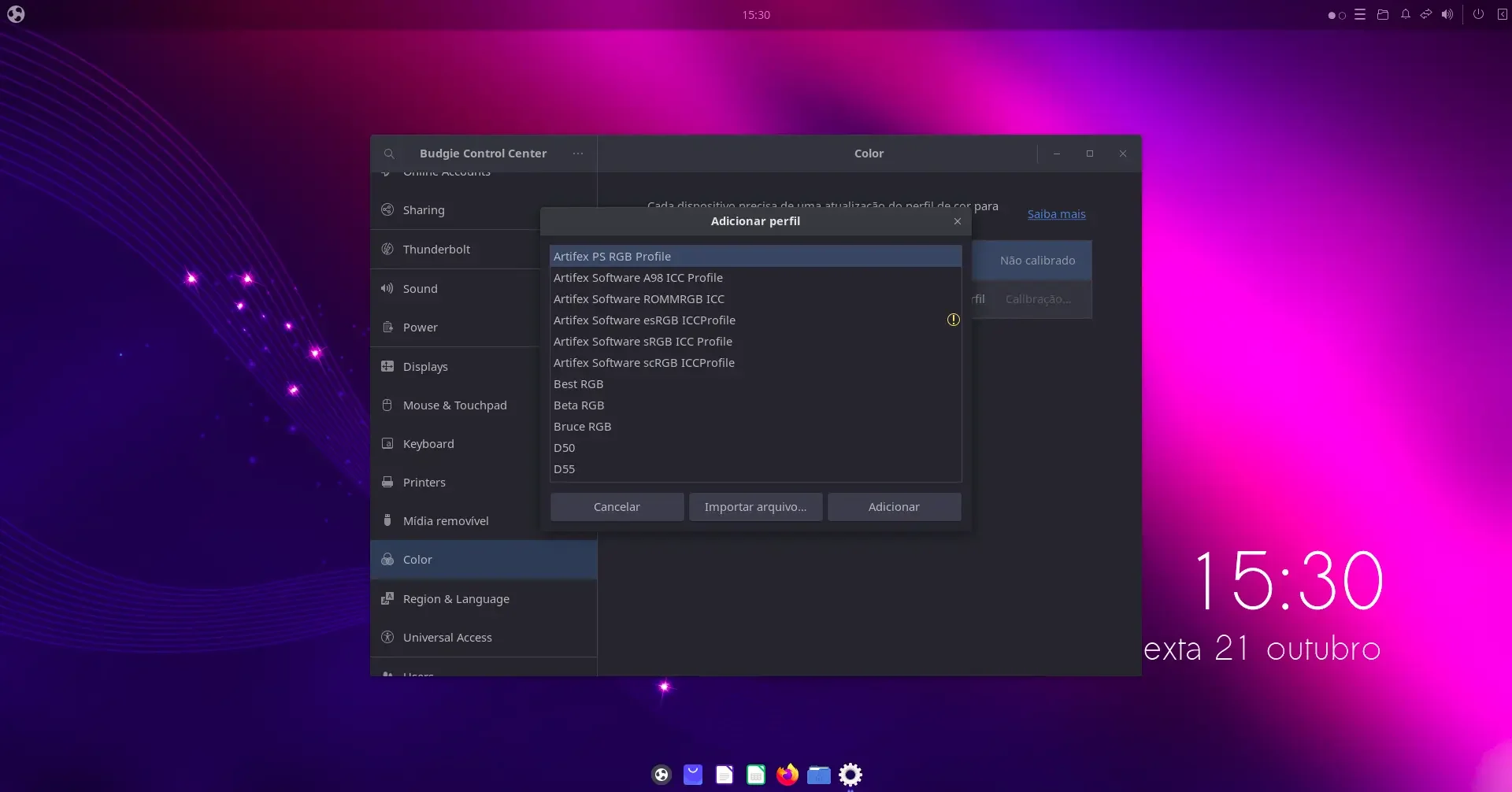Click the Sound speaker icon in sidebar
The height and width of the screenshot is (792, 1512).
(x=387, y=288)
